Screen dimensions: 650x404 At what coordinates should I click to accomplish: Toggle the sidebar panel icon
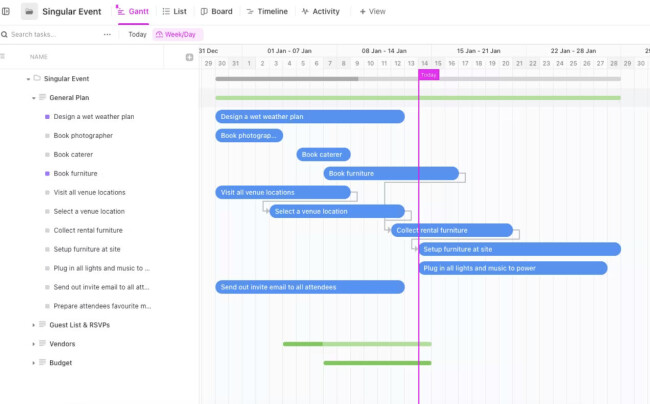click(x=6, y=11)
